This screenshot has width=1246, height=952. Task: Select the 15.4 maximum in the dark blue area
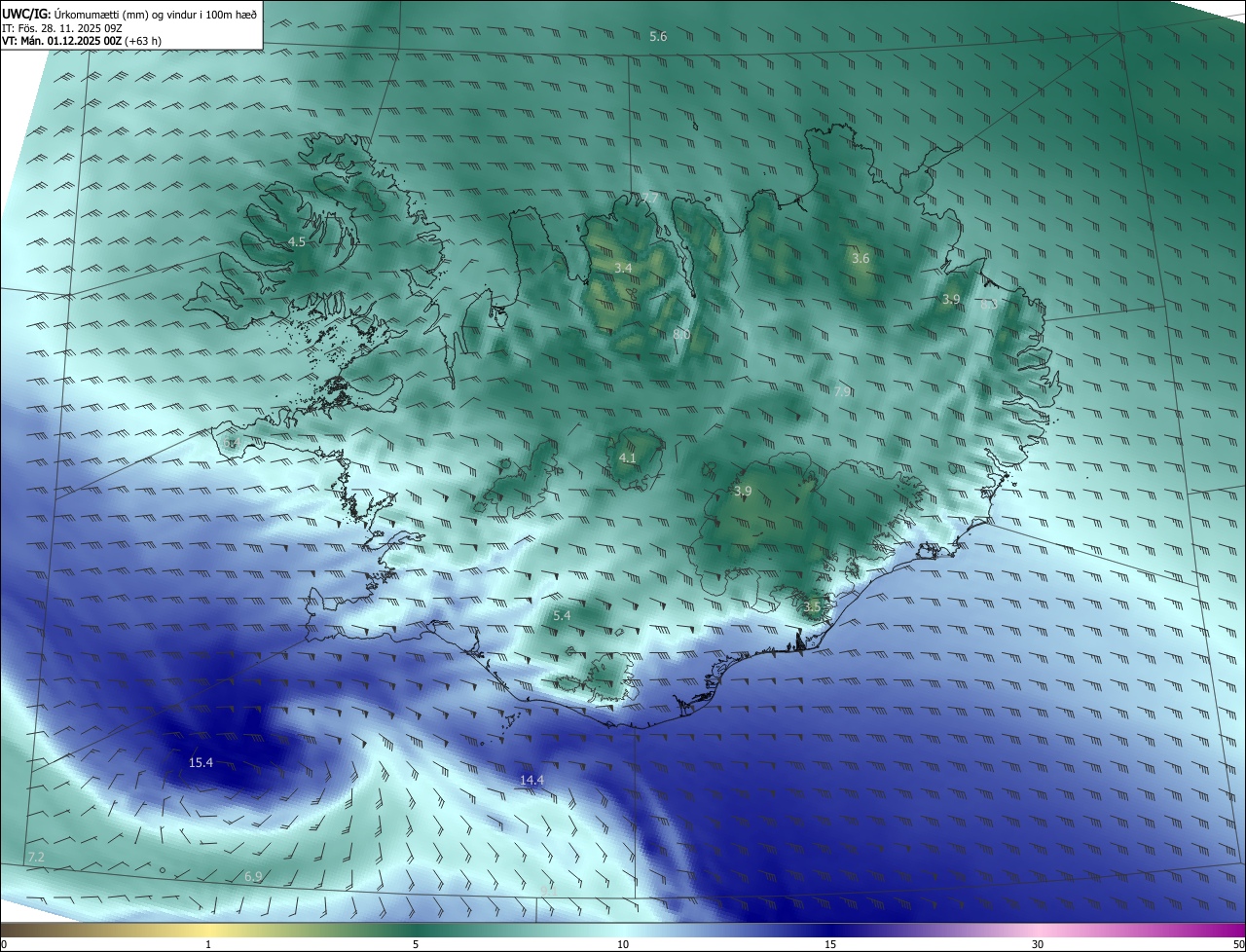pos(201,762)
